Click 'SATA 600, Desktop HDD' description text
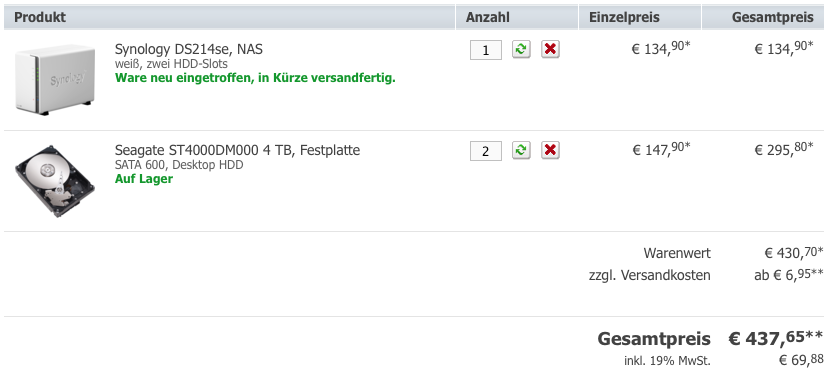Screen dimensions: 828x373 179,165
